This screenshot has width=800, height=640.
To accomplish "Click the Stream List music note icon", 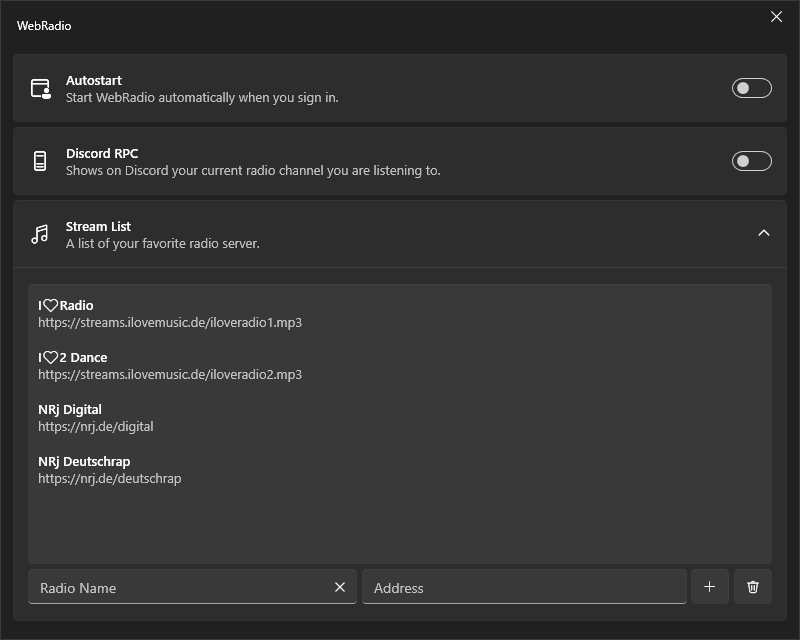I will [x=40, y=234].
